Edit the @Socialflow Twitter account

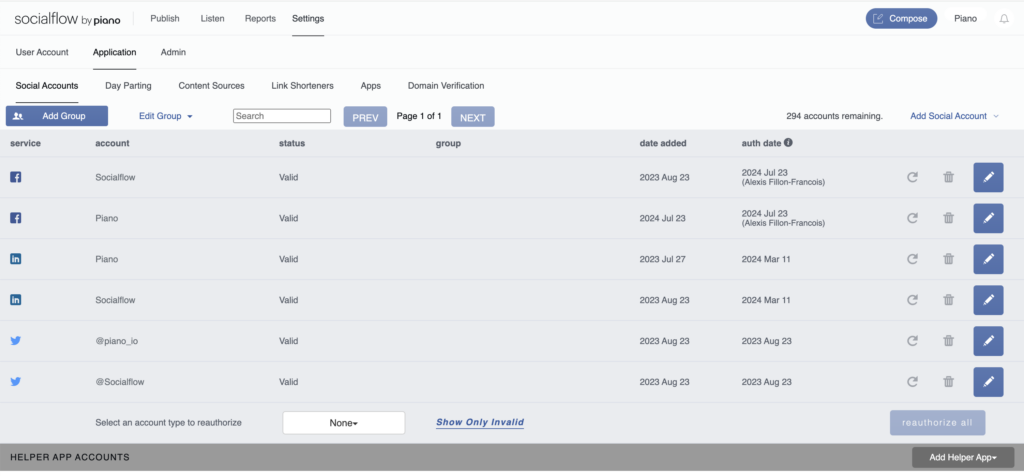(988, 382)
